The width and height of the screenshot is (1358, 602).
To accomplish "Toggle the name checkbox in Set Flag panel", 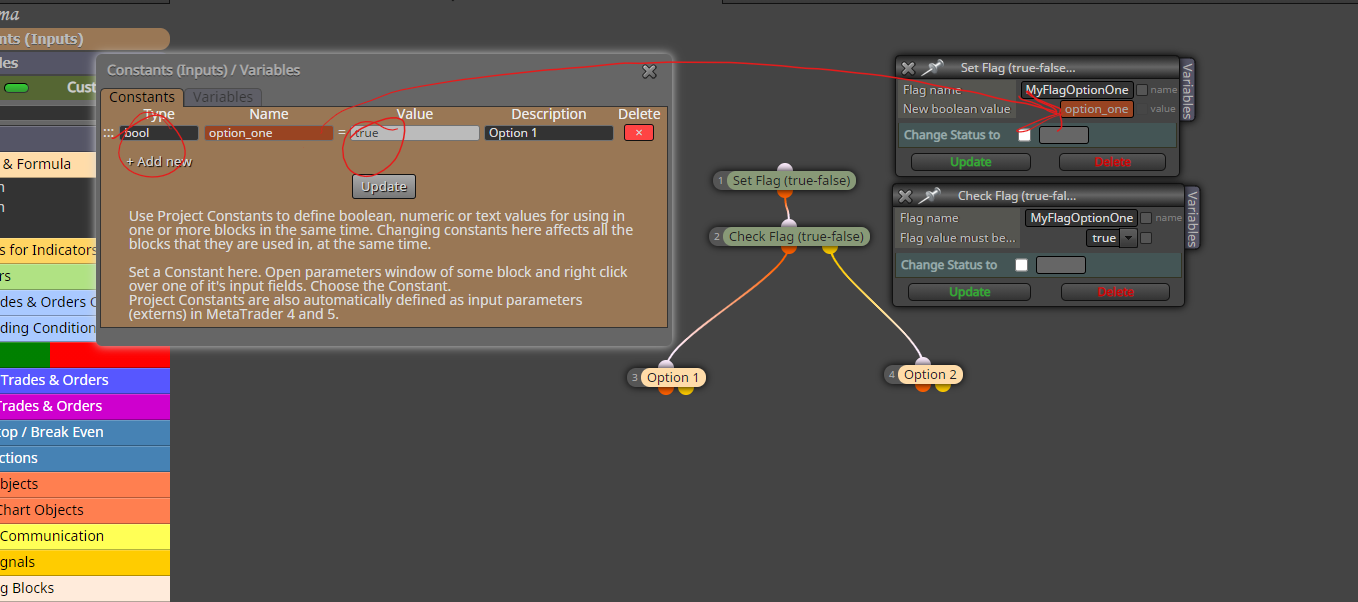I will tap(1141, 90).
